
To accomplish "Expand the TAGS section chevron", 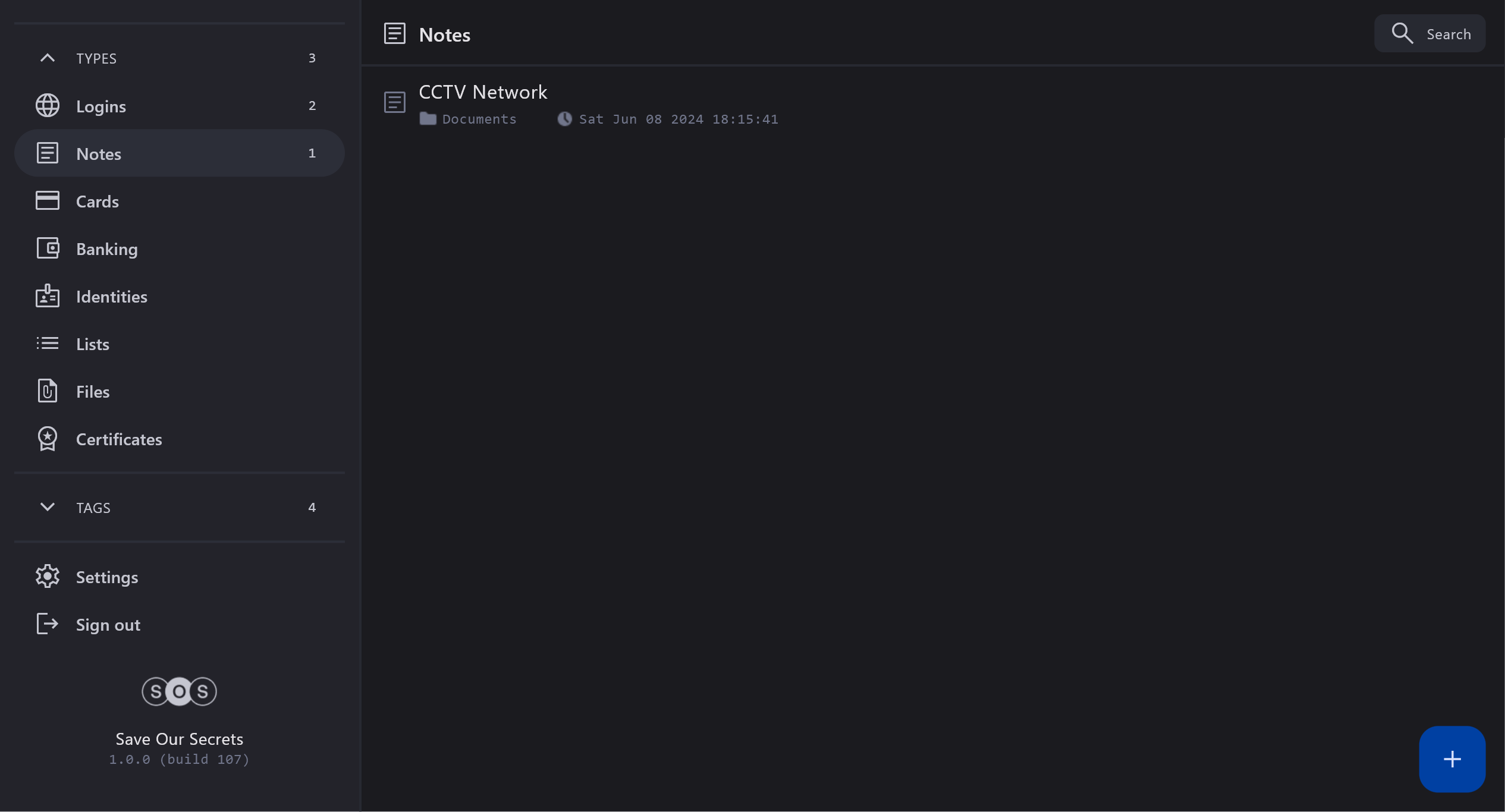I will [x=48, y=507].
